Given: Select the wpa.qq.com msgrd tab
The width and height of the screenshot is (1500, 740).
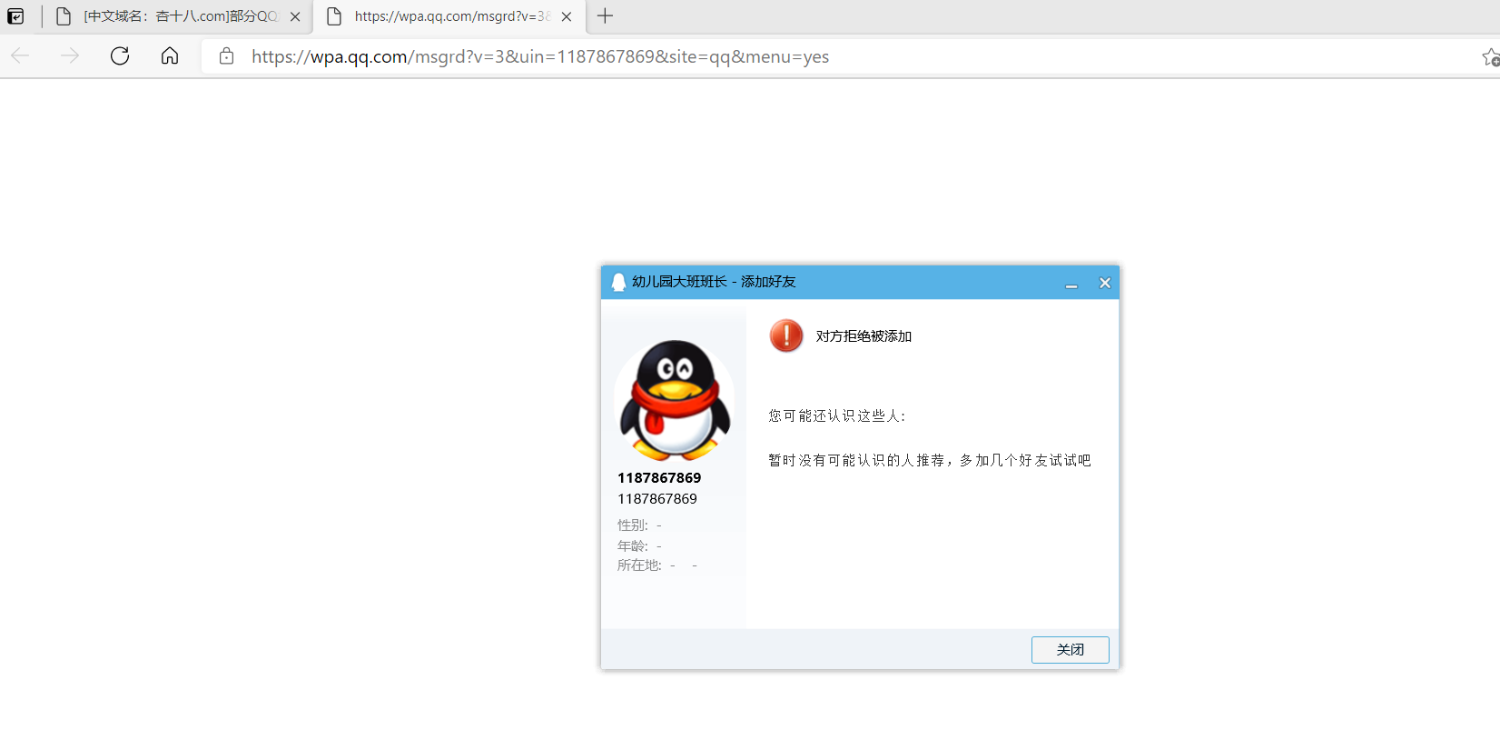Looking at the screenshot, I should click(x=452, y=16).
